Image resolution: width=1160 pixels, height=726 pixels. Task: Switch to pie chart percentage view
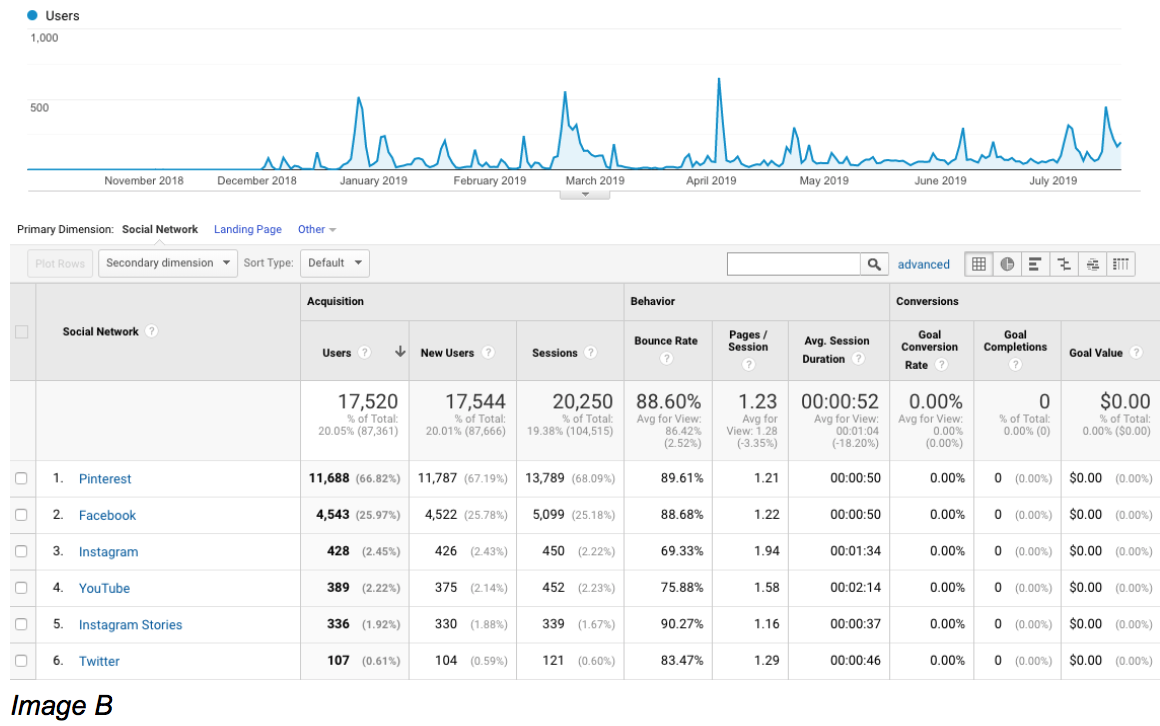point(1007,264)
